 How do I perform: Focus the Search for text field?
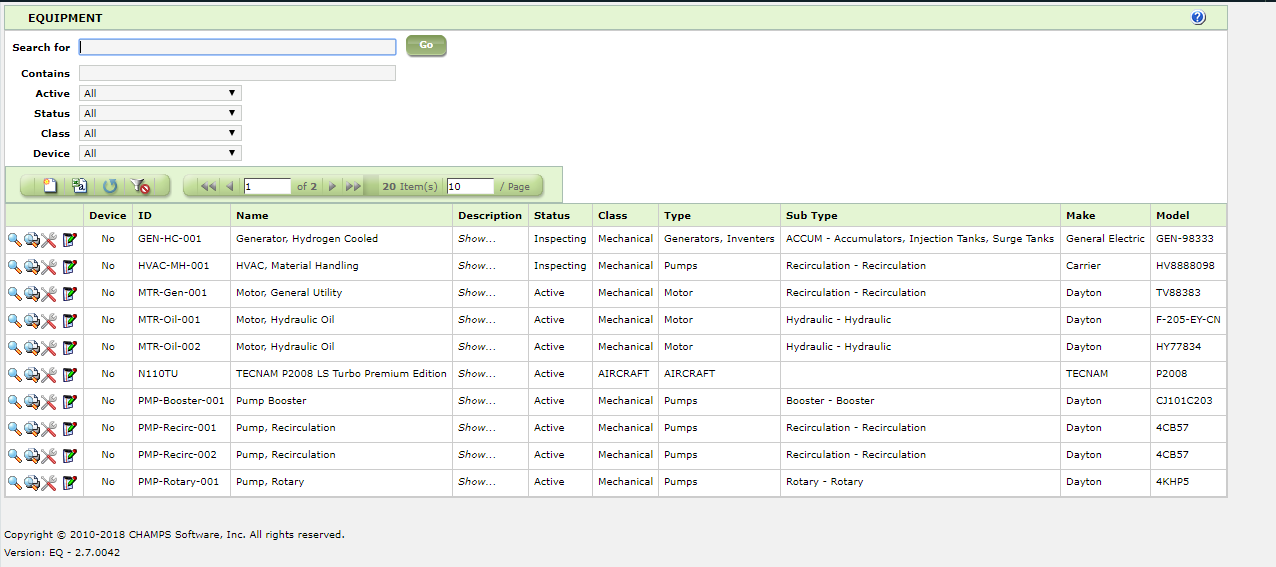(x=238, y=47)
